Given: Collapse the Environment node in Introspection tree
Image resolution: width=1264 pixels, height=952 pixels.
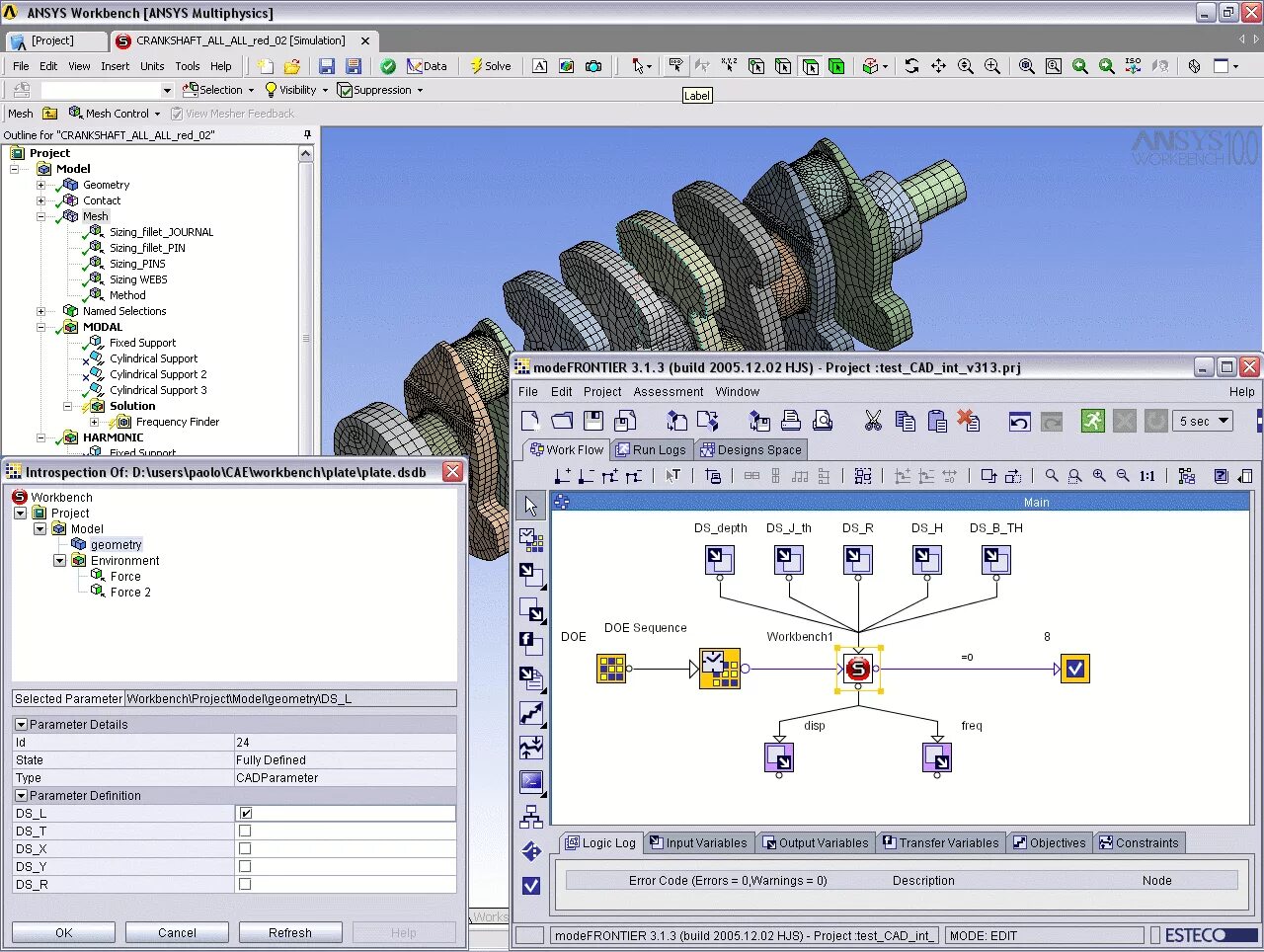Looking at the screenshot, I should click(x=59, y=560).
